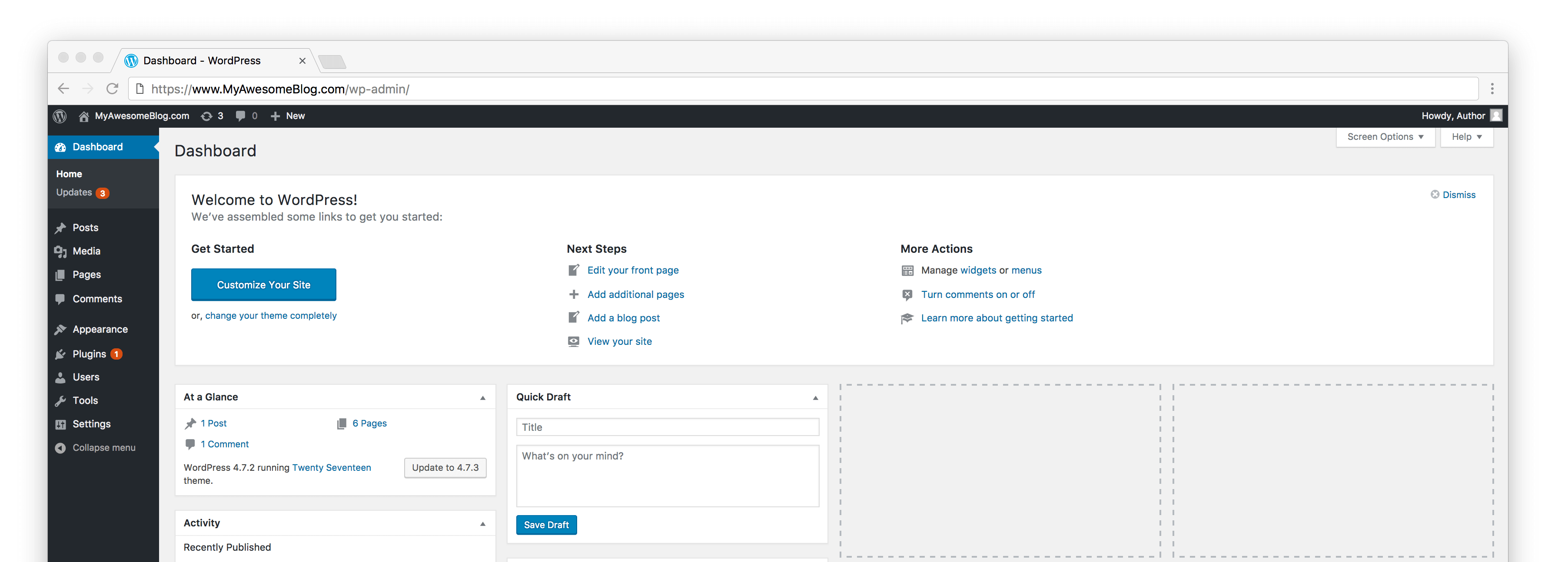The height and width of the screenshot is (562, 1568).
Task: Collapse the Quick Draft panel
Action: pos(815,398)
